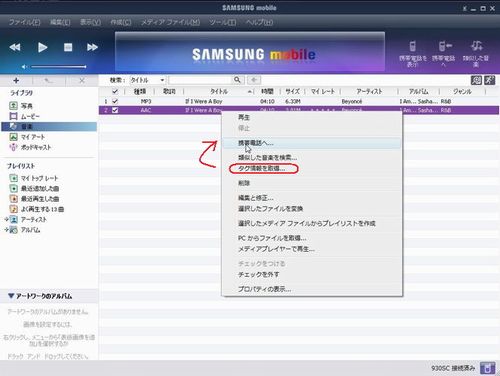Expand the アルバム tree node arrow

click(6, 230)
